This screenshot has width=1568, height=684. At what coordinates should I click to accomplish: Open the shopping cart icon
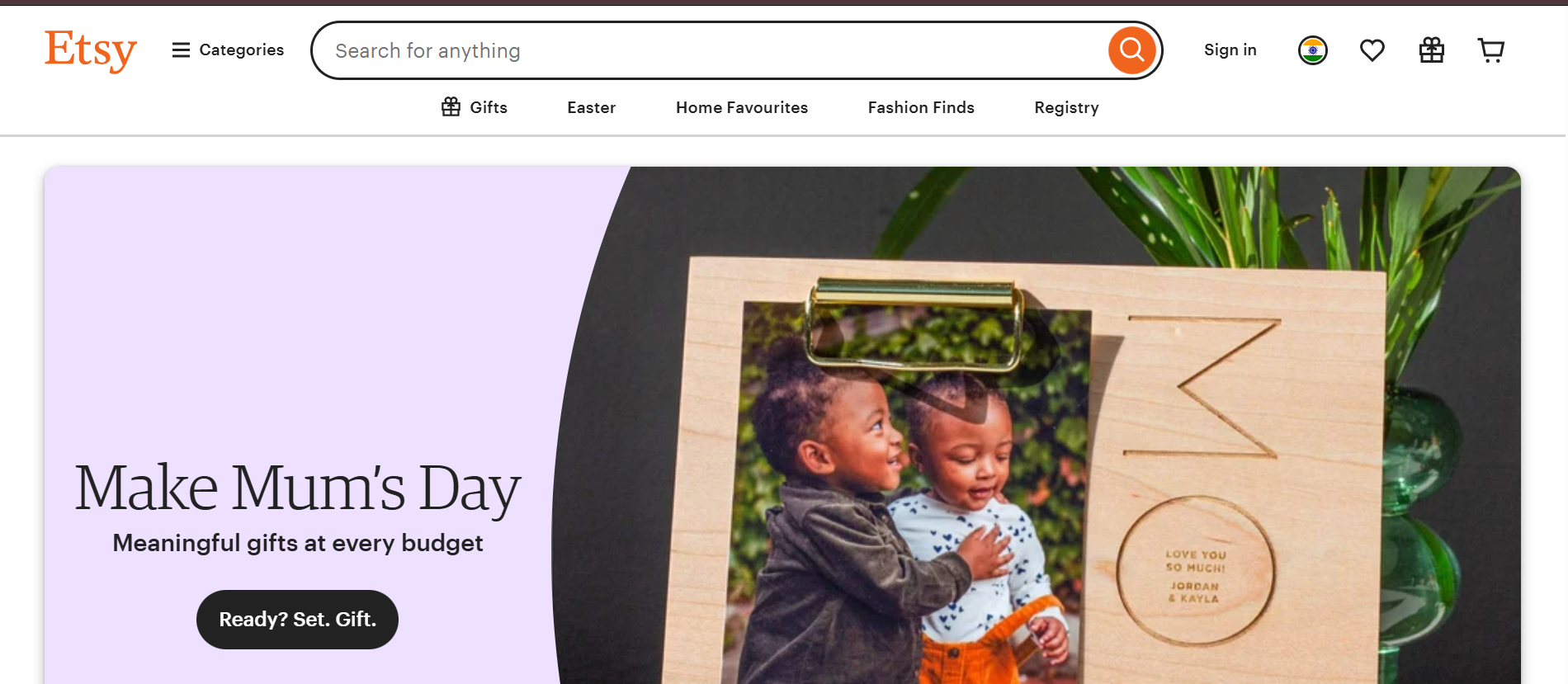click(1490, 50)
